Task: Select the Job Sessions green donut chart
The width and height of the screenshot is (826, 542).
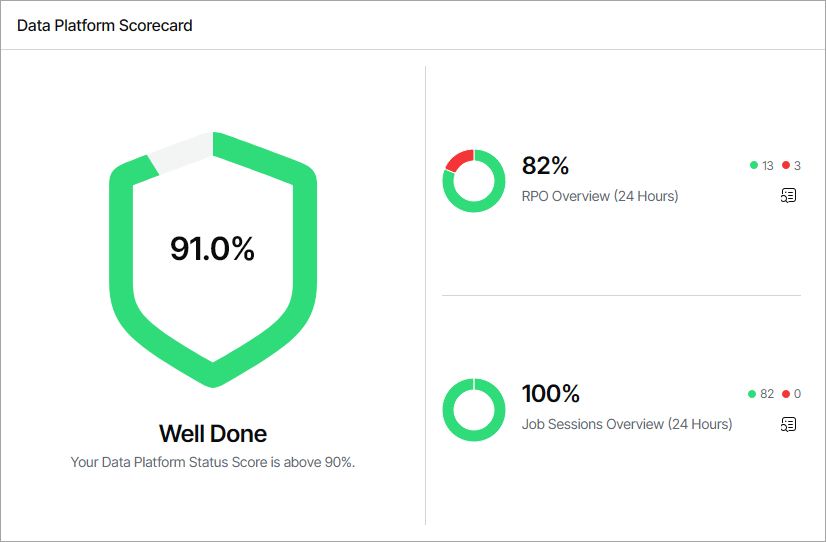Action: (474, 409)
